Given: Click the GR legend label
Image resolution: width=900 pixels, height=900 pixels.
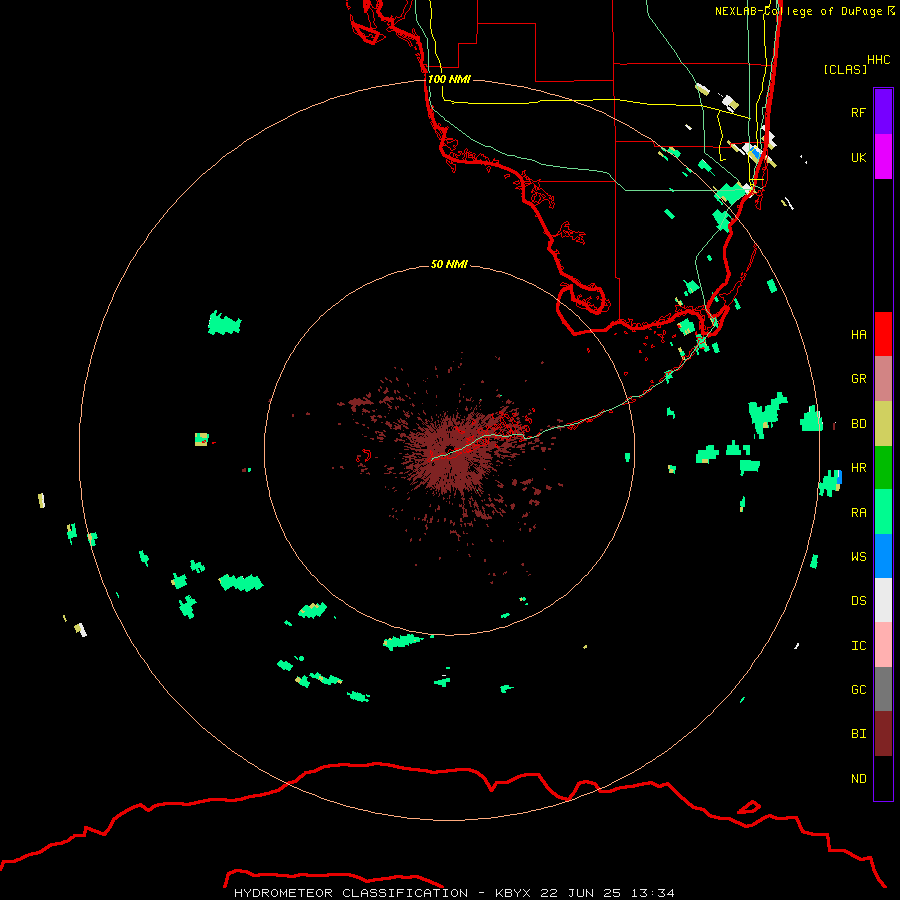Looking at the screenshot, I should point(859,379).
